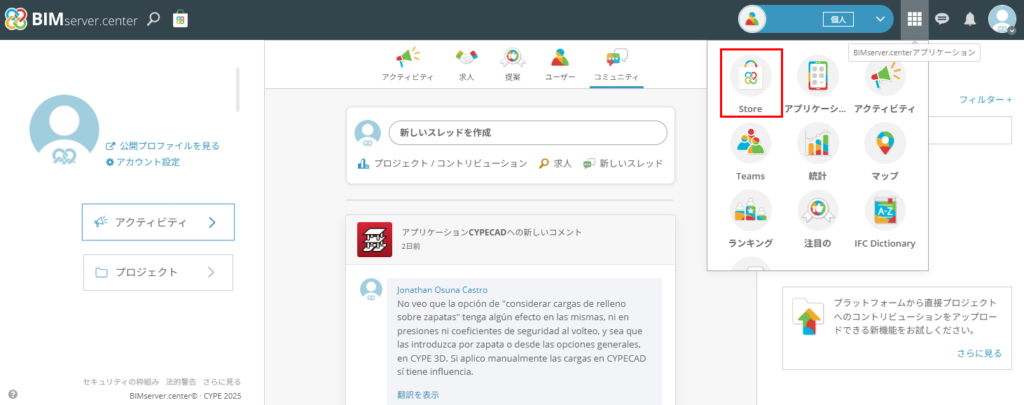Click the 新しいスレッドを作成 input field
This screenshot has height=405, width=1024.
pos(527,132)
